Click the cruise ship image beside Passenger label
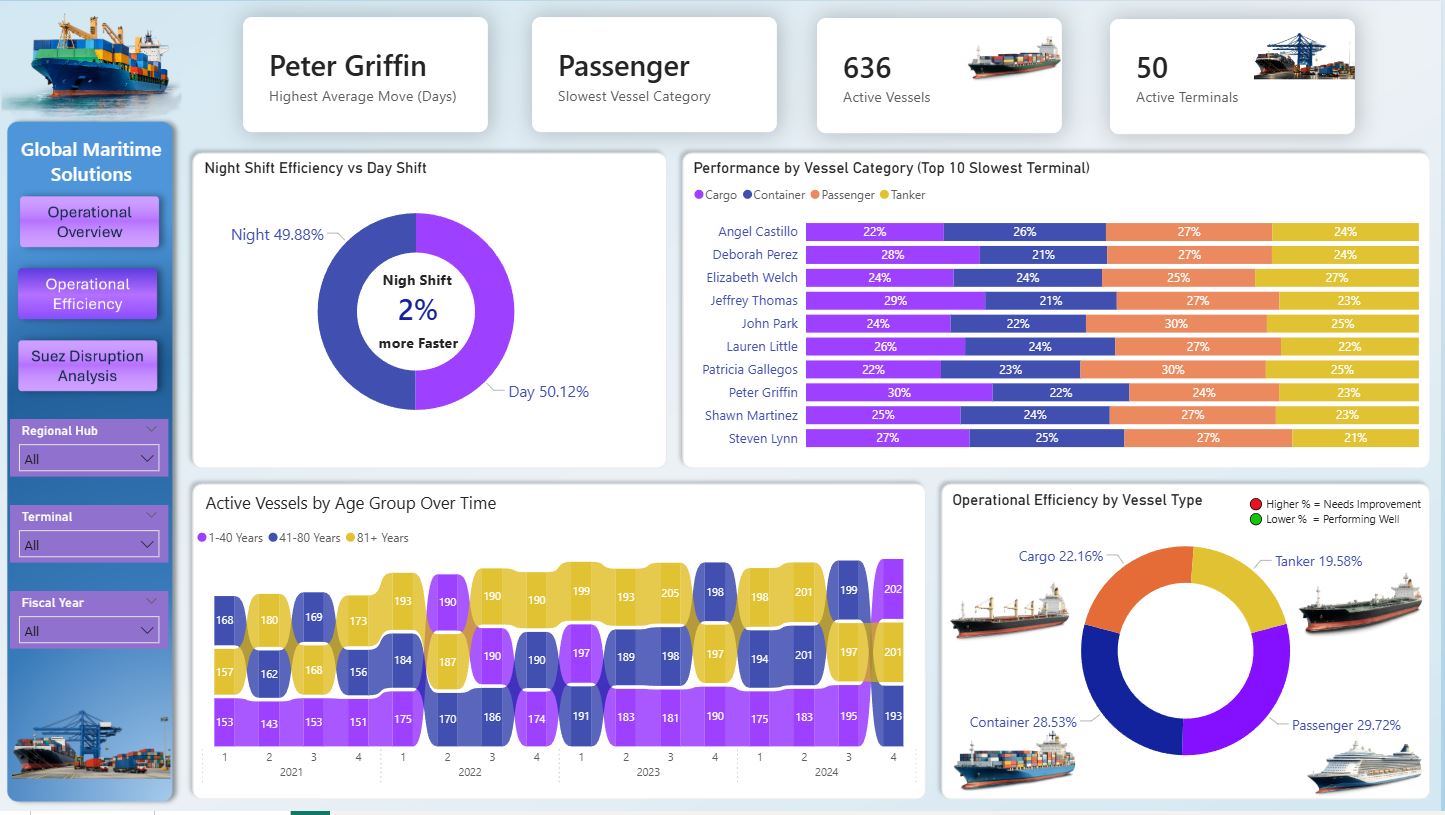The image size is (1445, 815). (x=1364, y=767)
